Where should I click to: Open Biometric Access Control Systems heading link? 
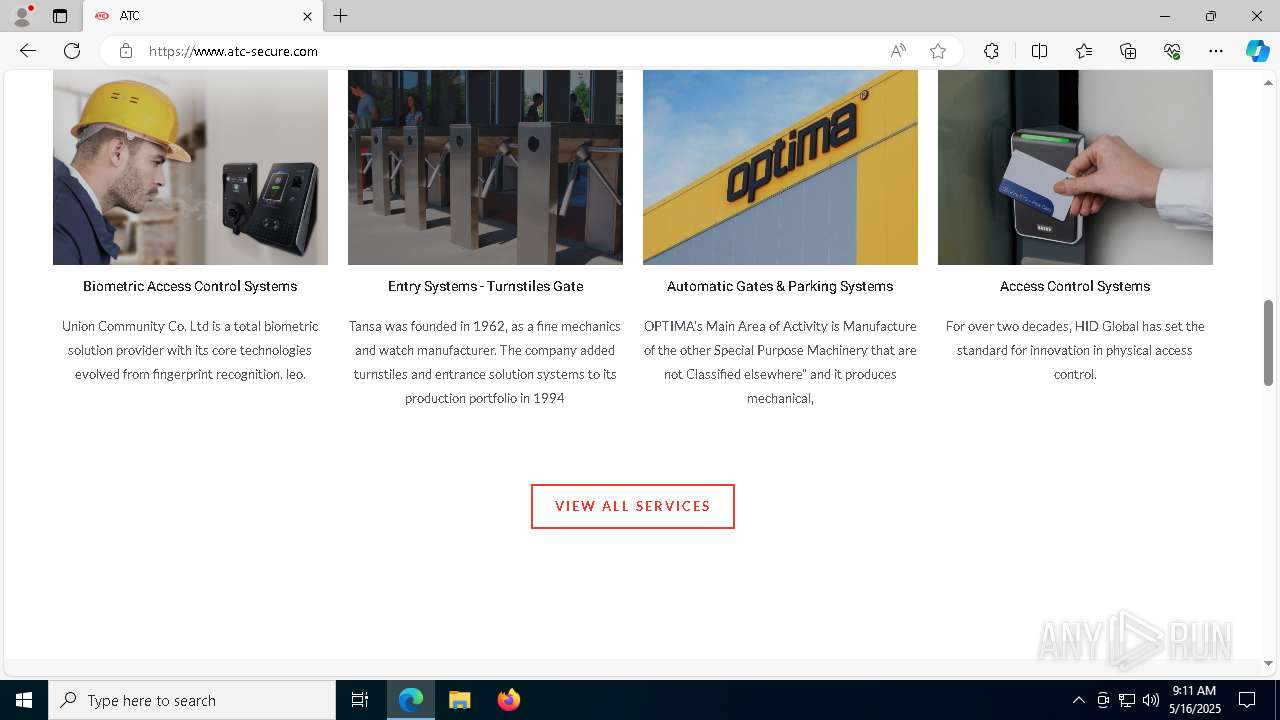tap(190, 286)
